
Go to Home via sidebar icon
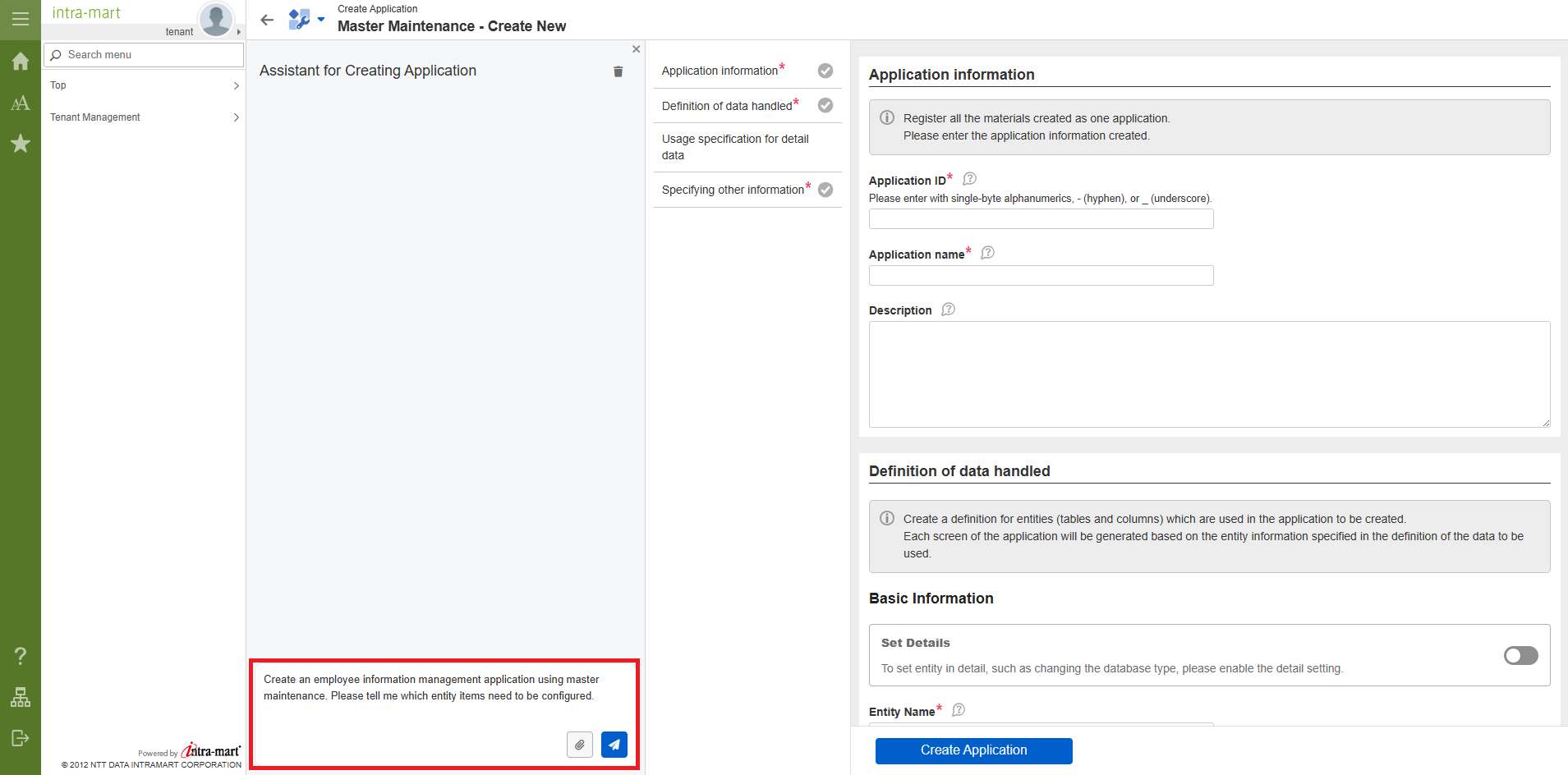pos(21,62)
